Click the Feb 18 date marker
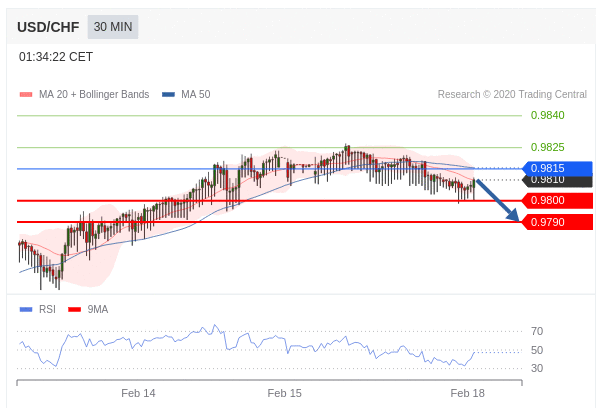Viewport: 601px width, 413px height. pos(467,393)
